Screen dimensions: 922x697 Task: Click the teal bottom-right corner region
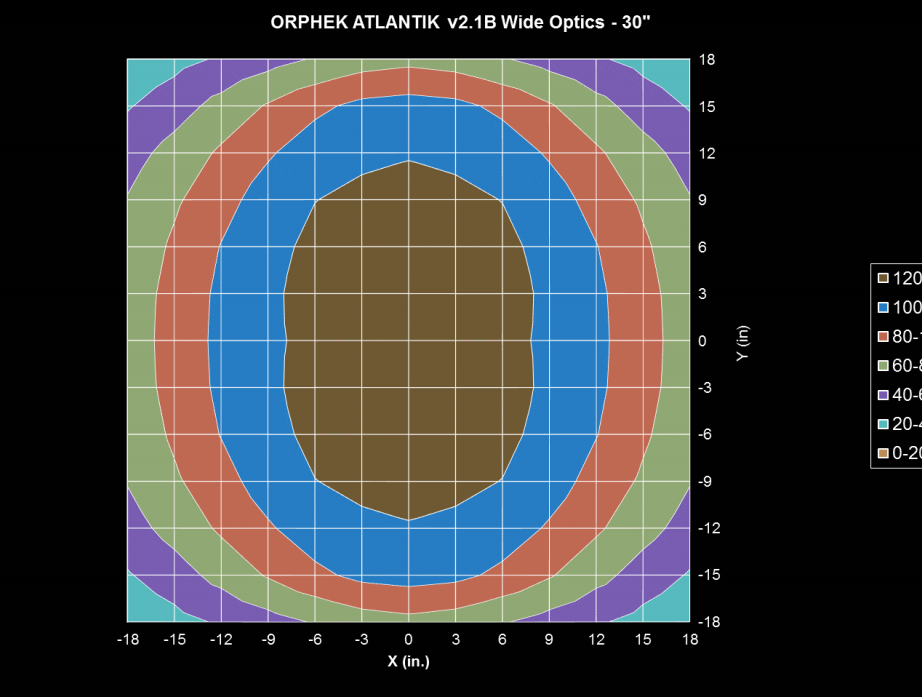pyautogui.click(x=677, y=608)
